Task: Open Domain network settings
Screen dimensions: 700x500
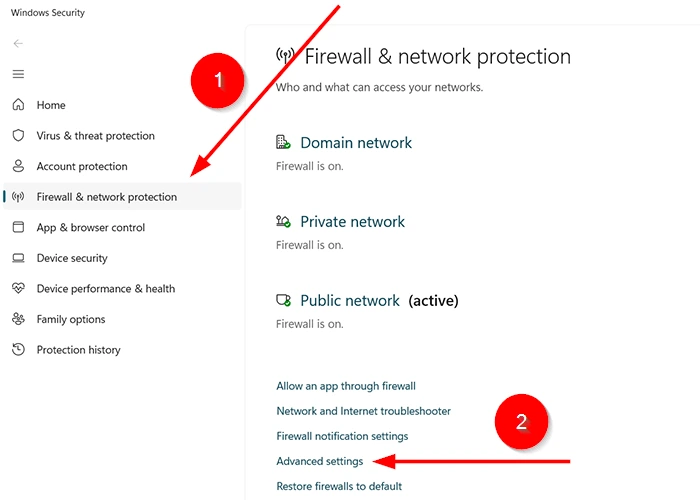Action: click(x=356, y=143)
